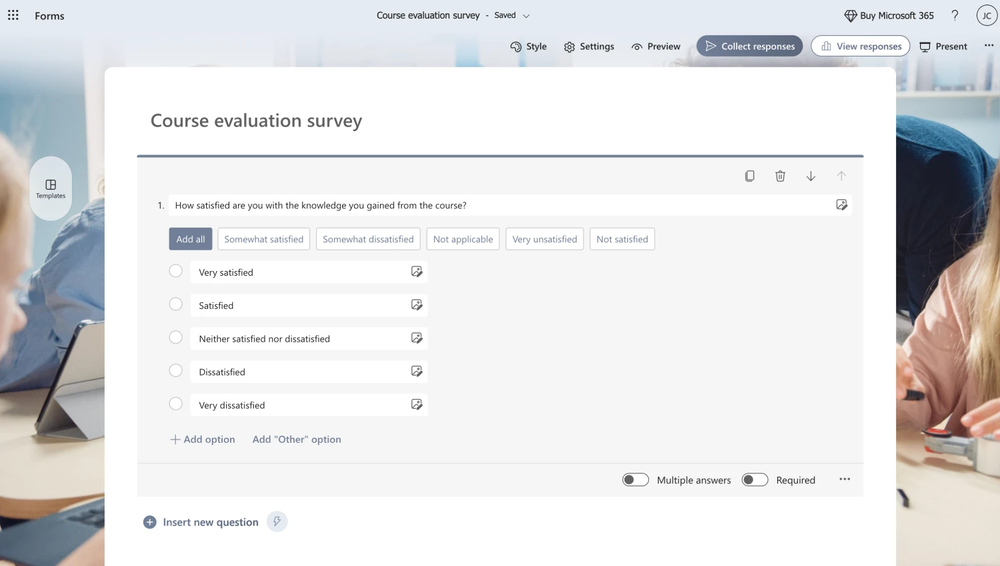Viewport: 1000px width, 566px height.
Task: Expand the form title dropdown chevron
Action: point(527,16)
